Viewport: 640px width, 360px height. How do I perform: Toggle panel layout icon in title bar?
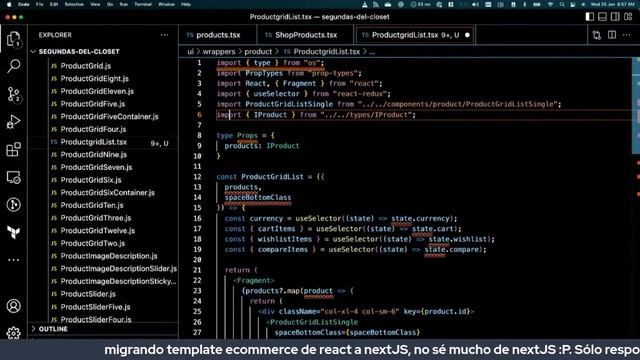(602, 17)
